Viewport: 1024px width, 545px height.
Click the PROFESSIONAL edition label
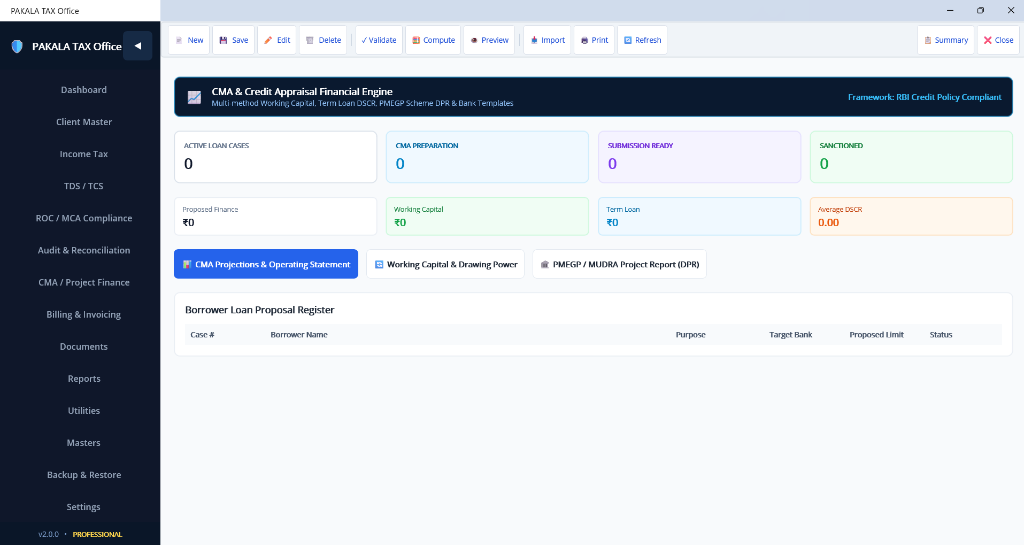pos(97,534)
